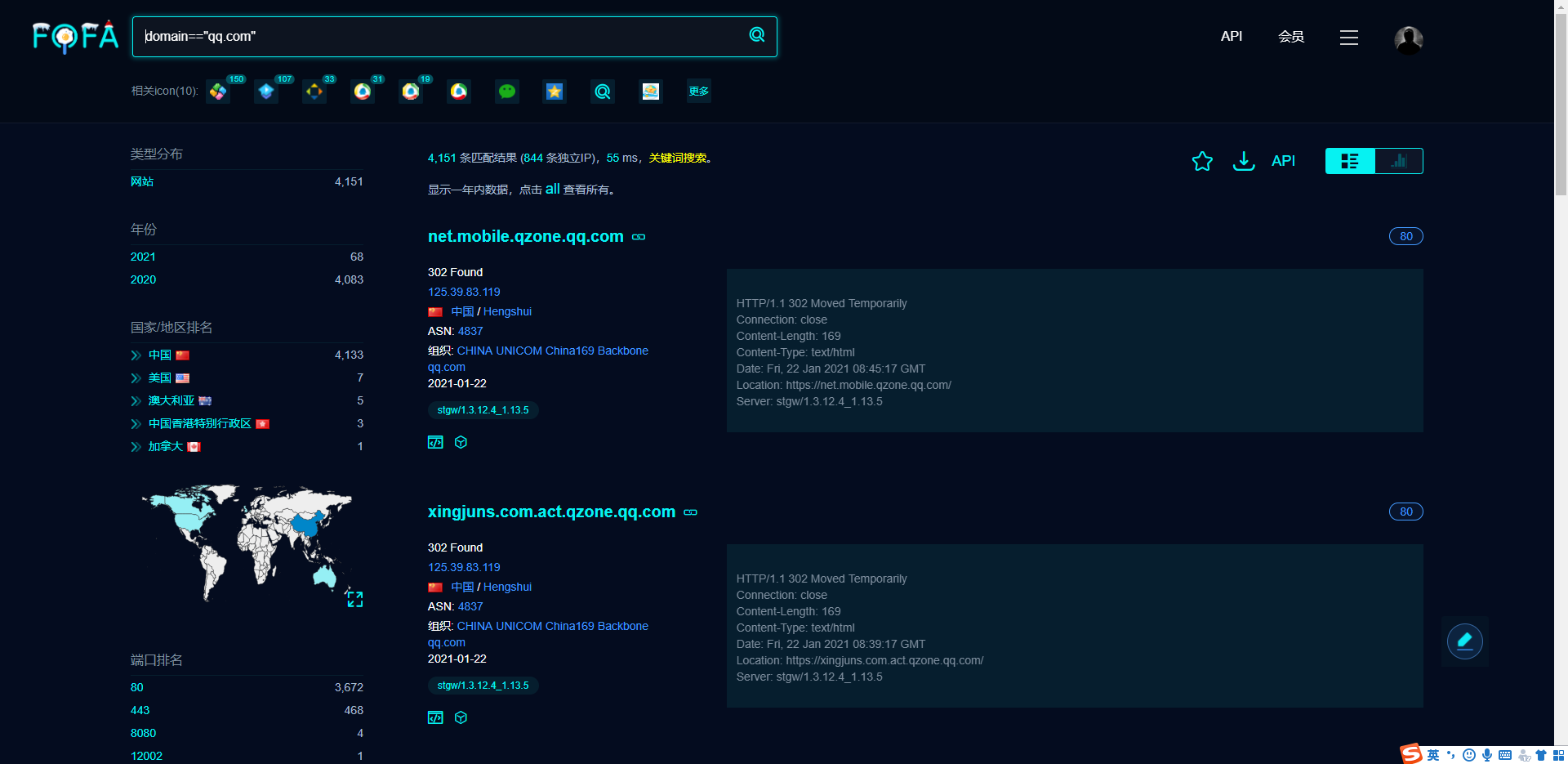Open the Sogou skin shirt icon
1568x764 pixels.
pos(1541,755)
